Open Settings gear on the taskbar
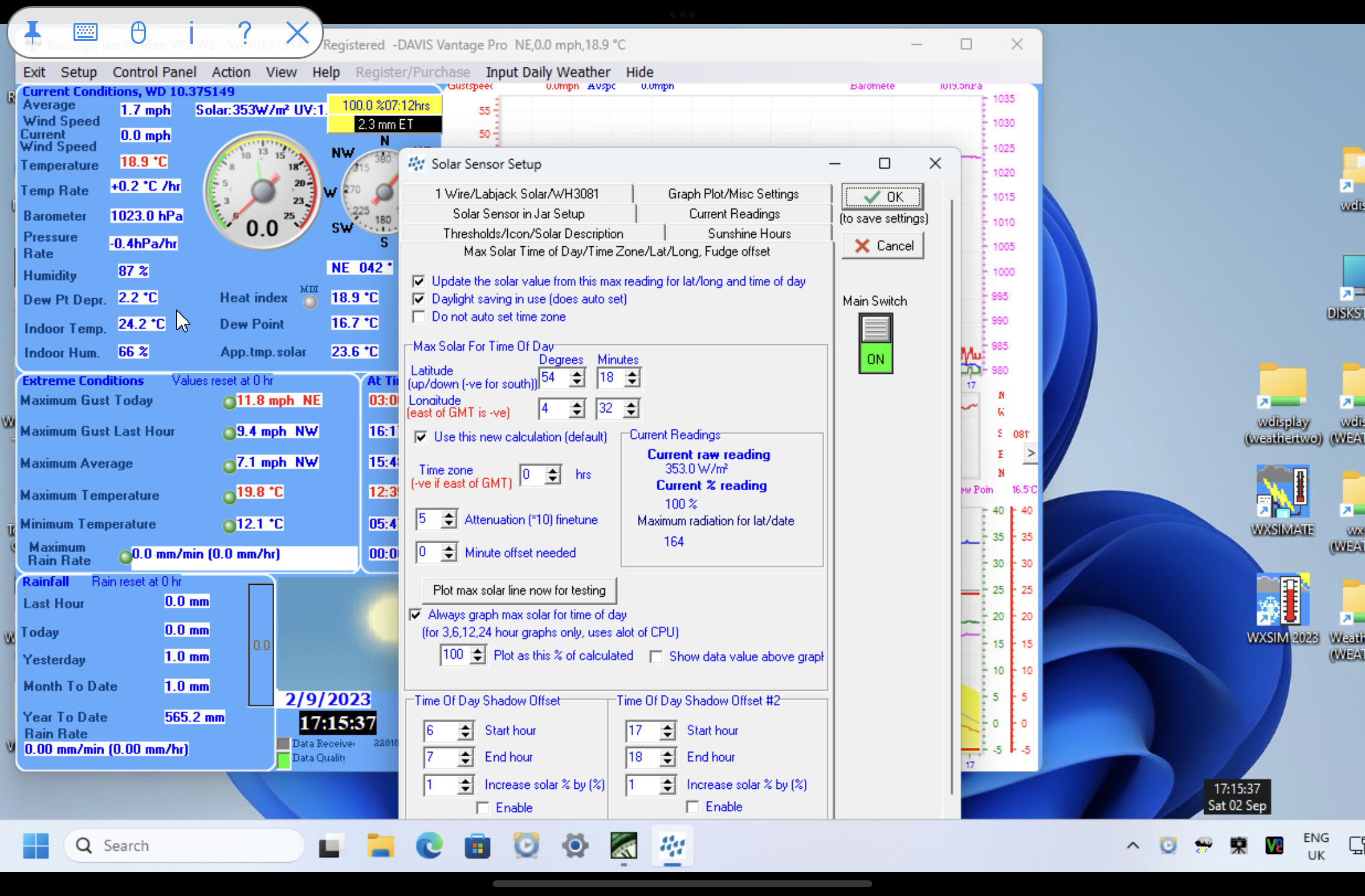The height and width of the screenshot is (896, 1365). tap(575, 846)
